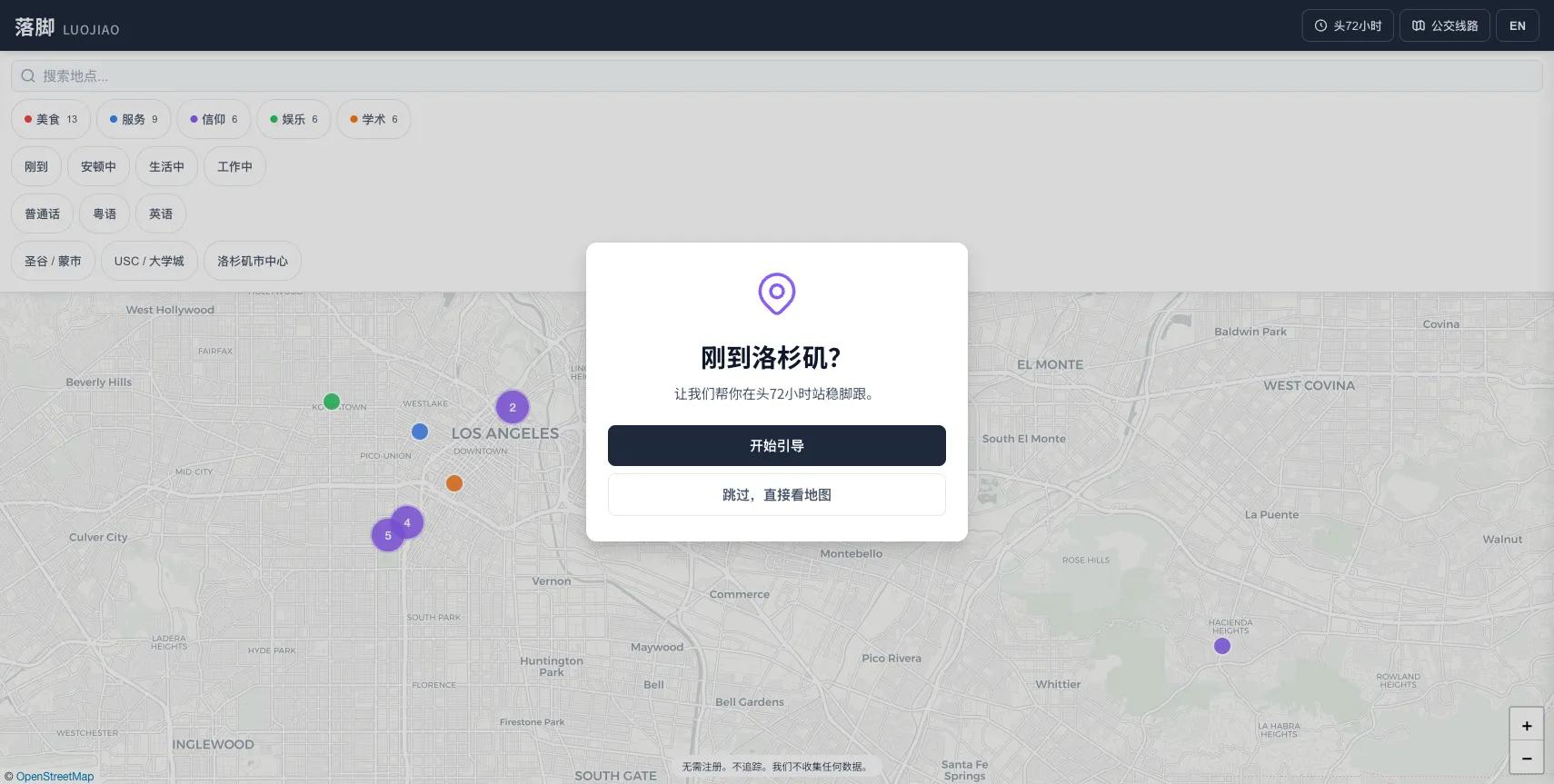Image resolution: width=1554 pixels, height=784 pixels.
Task: Jump to USC / 大学城 area
Action: [149, 261]
